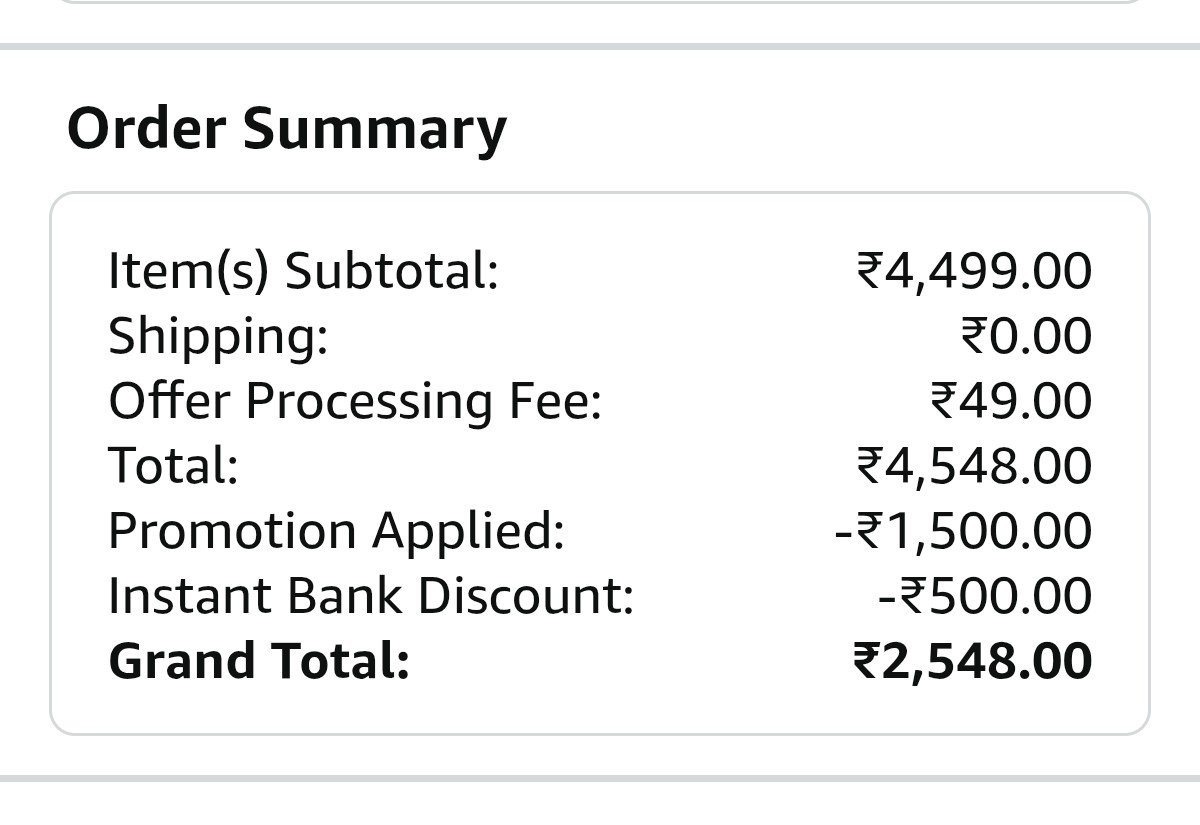
Task: Tap the Promotion Applied label
Action: click(336, 530)
